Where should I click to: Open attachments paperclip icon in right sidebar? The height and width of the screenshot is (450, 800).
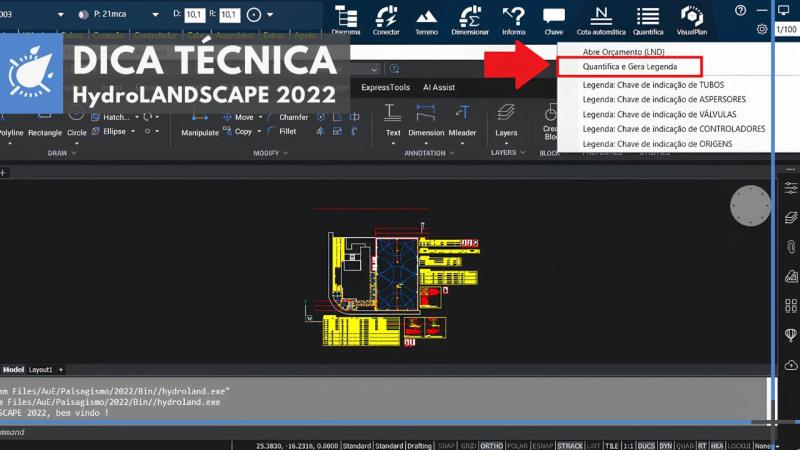coord(791,247)
